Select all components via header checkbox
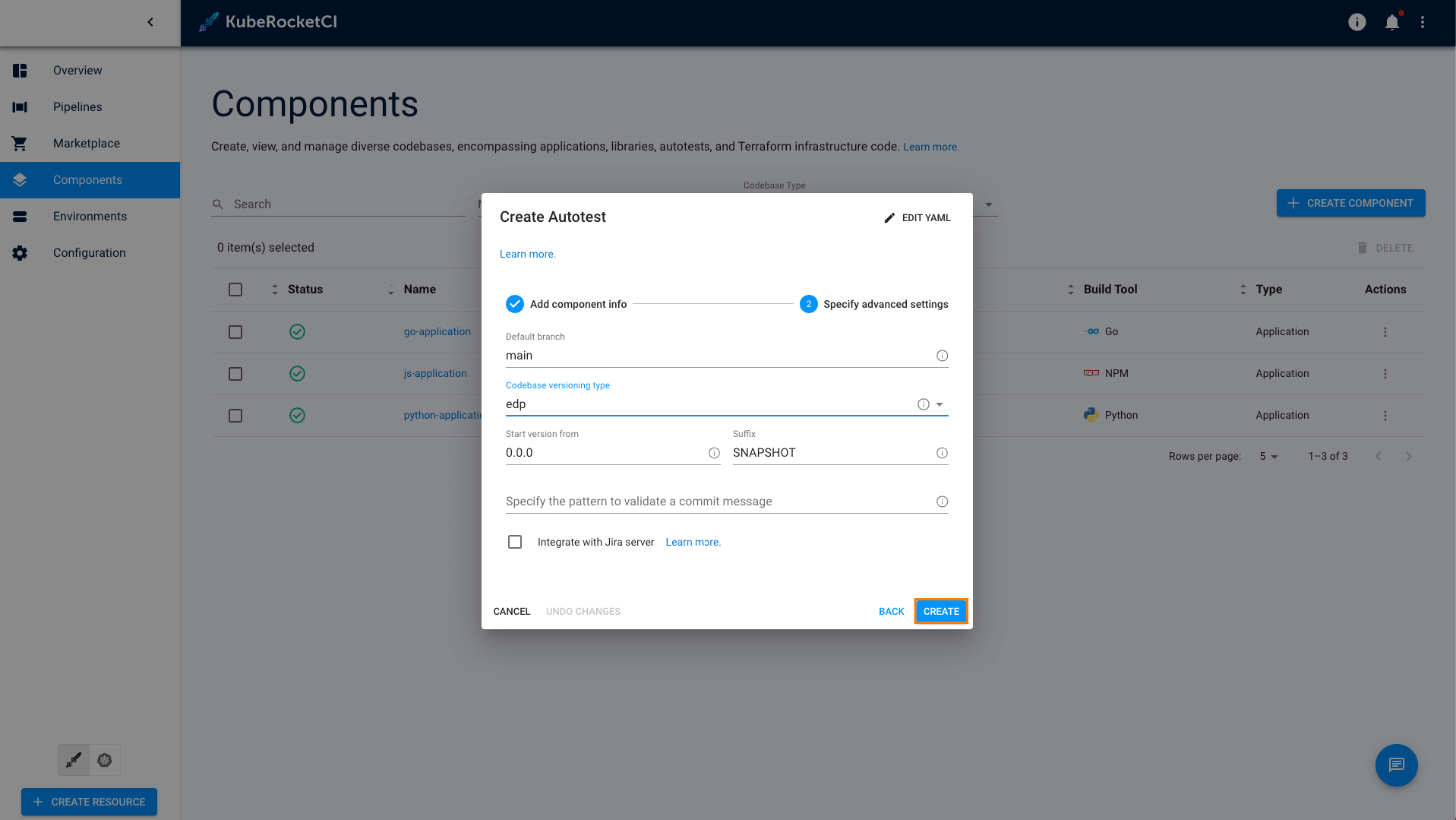1456x820 pixels. pos(235,290)
